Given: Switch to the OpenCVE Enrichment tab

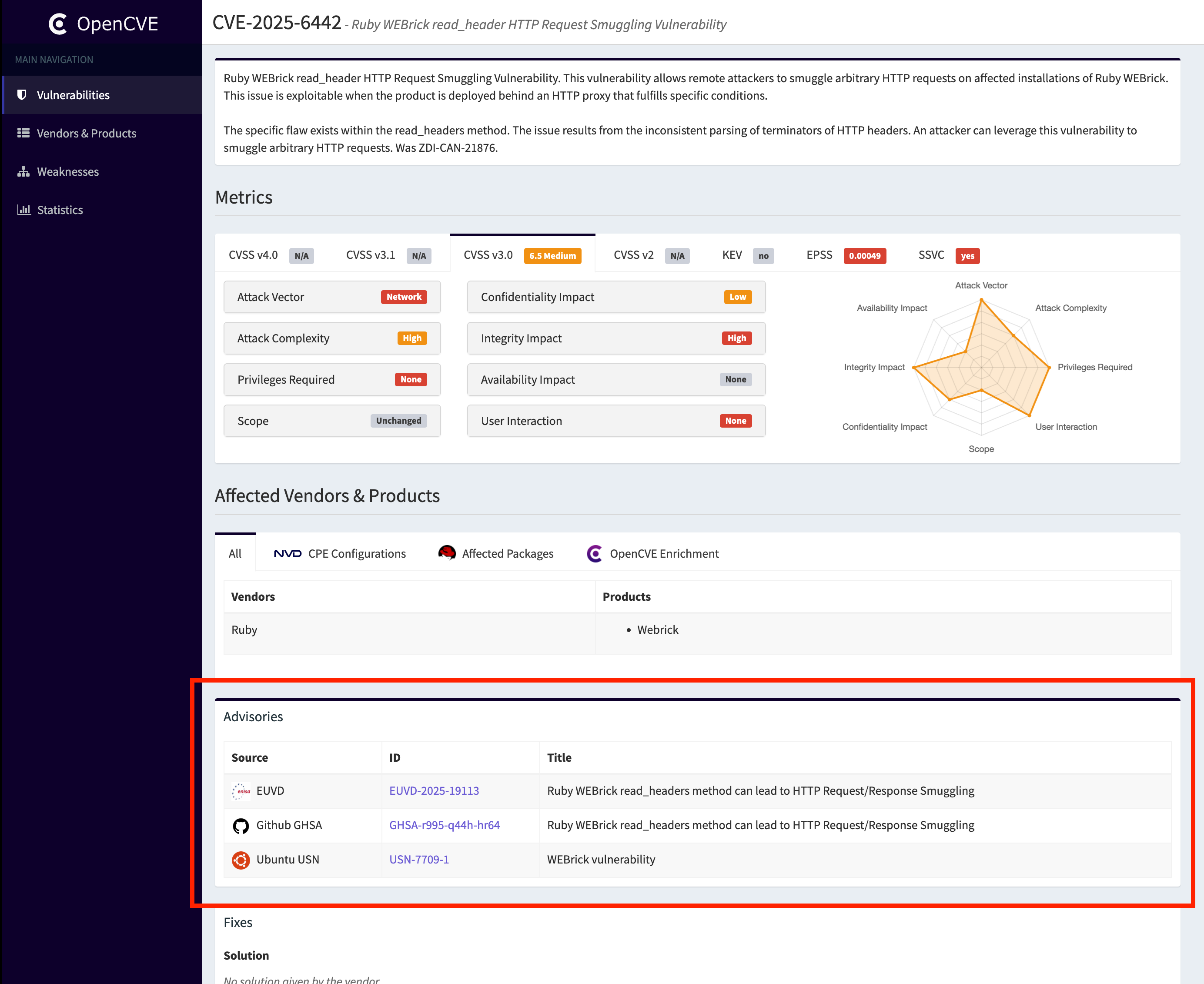Looking at the screenshot, I should coord(652,553).
